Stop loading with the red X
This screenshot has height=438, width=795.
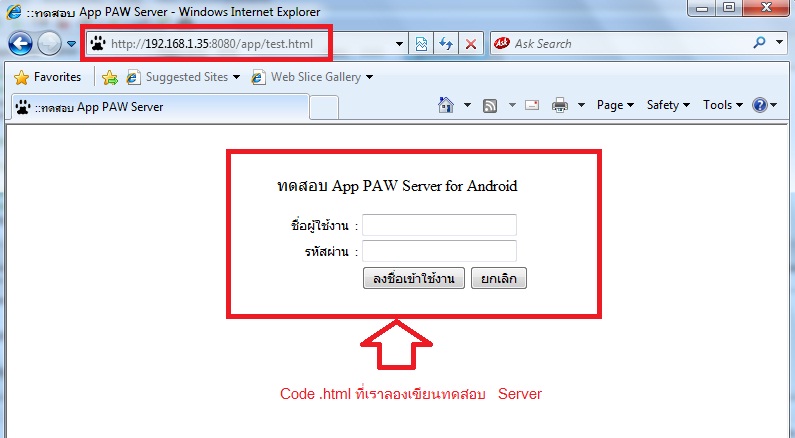click(x=471, y=44)
